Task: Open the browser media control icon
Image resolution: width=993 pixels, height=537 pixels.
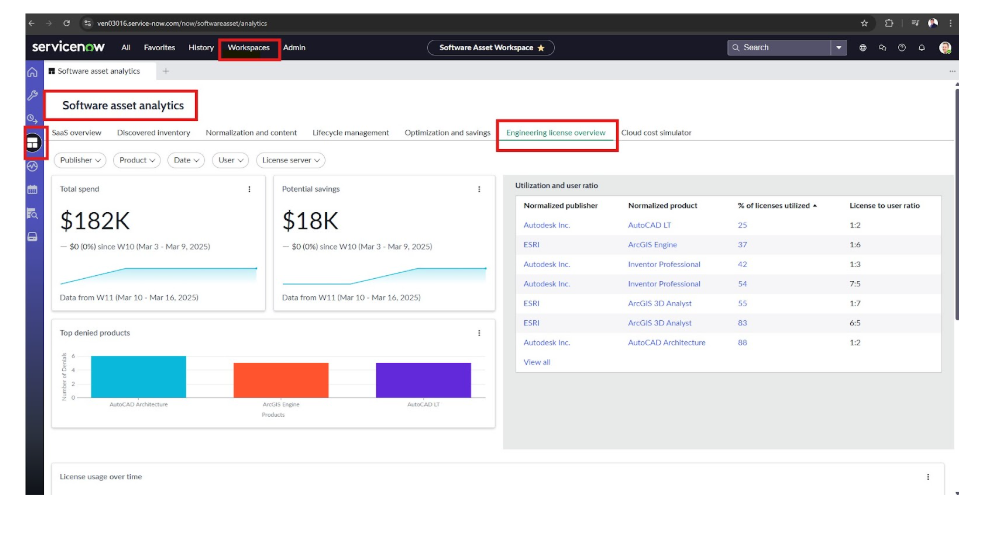Action: pos(915,23)
